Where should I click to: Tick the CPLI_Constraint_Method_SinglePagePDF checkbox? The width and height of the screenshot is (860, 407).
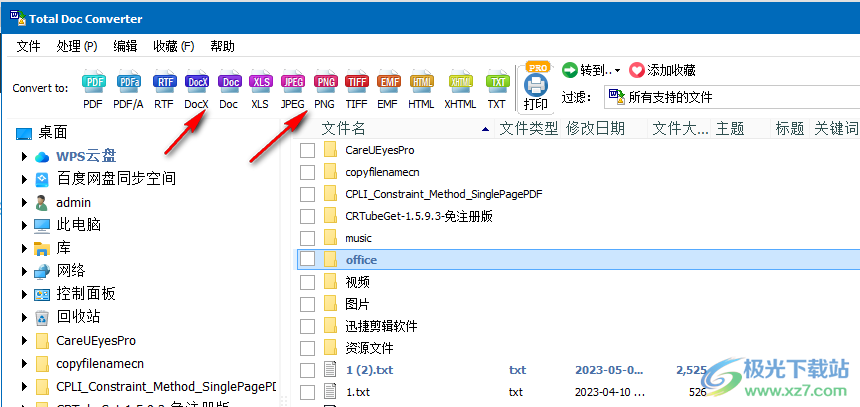point(308,194)
